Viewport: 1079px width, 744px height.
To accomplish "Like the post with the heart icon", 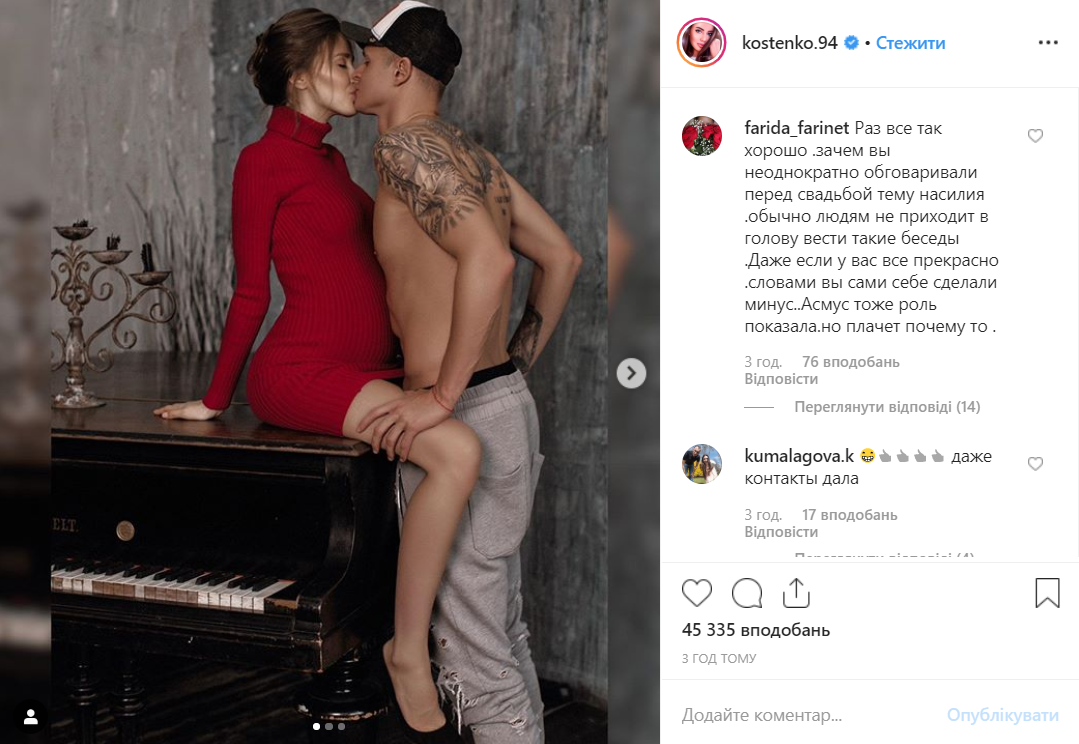I will point(696,593).
